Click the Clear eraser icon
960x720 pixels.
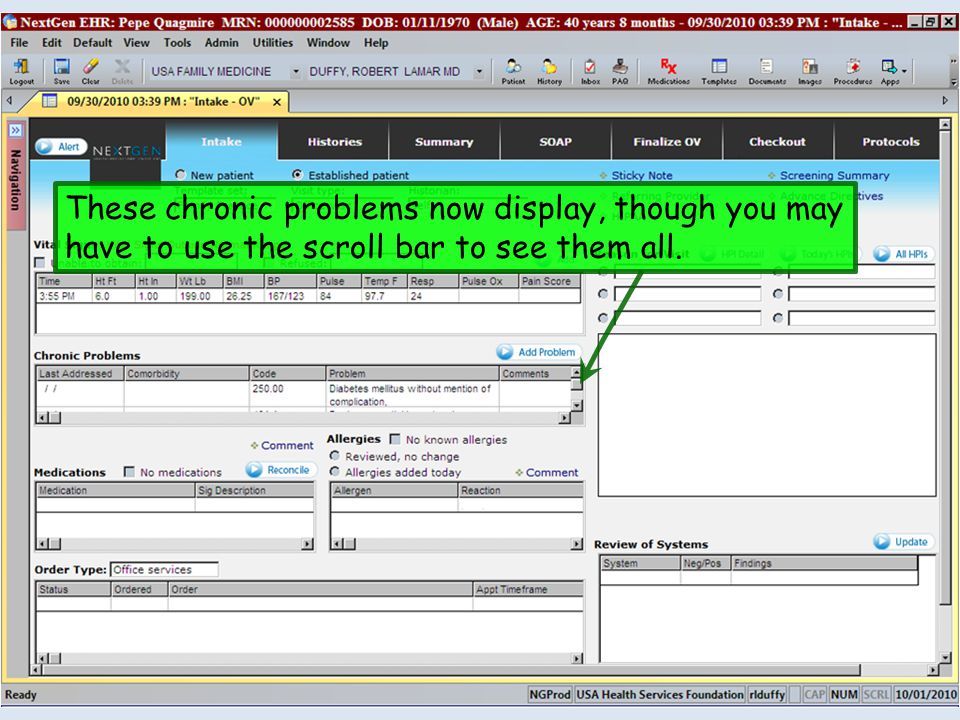[91, 71]
